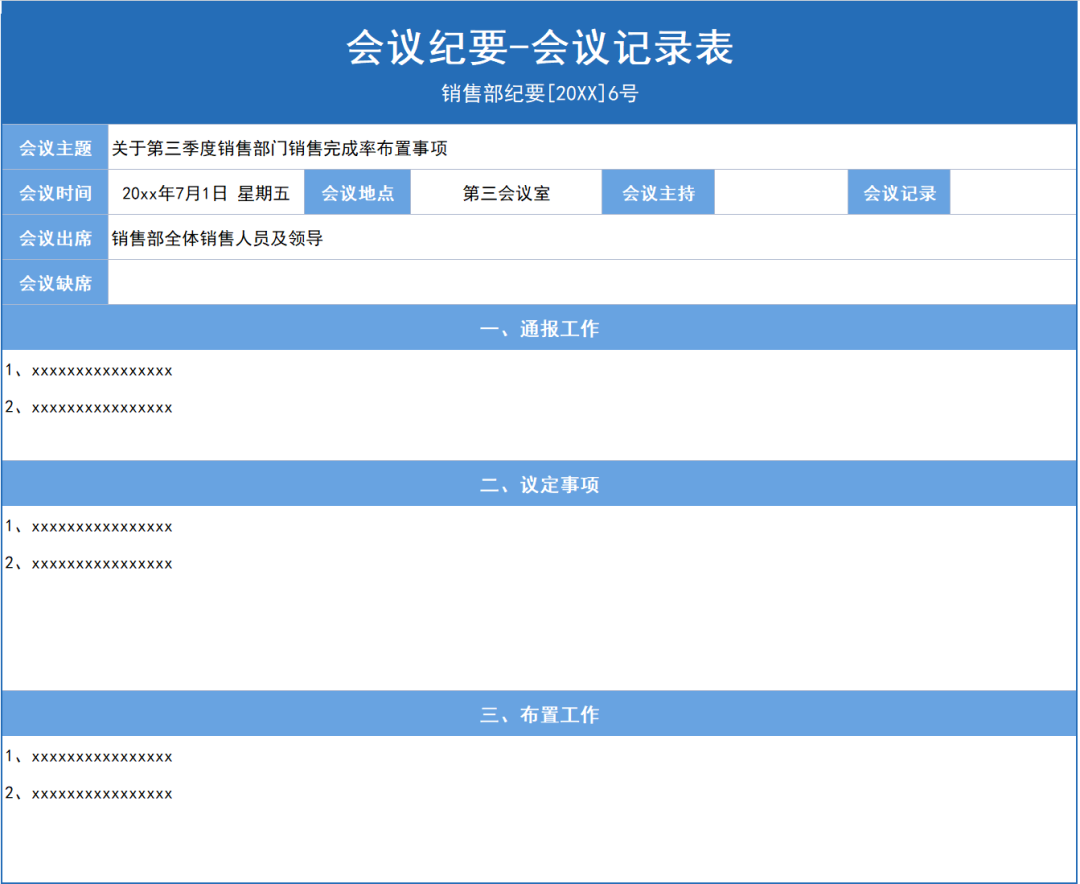1080x884 pixels.
Task: Click item 2 under 议定事项
Action: (x=88, y=563)
